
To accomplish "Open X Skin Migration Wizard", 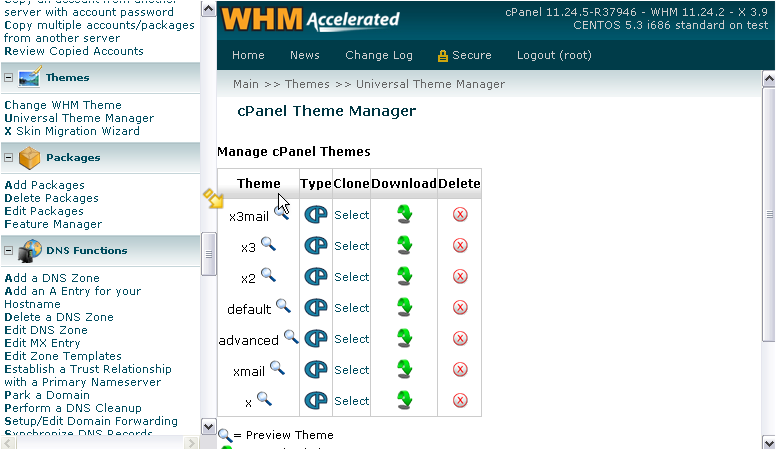I will click(72, 131).
